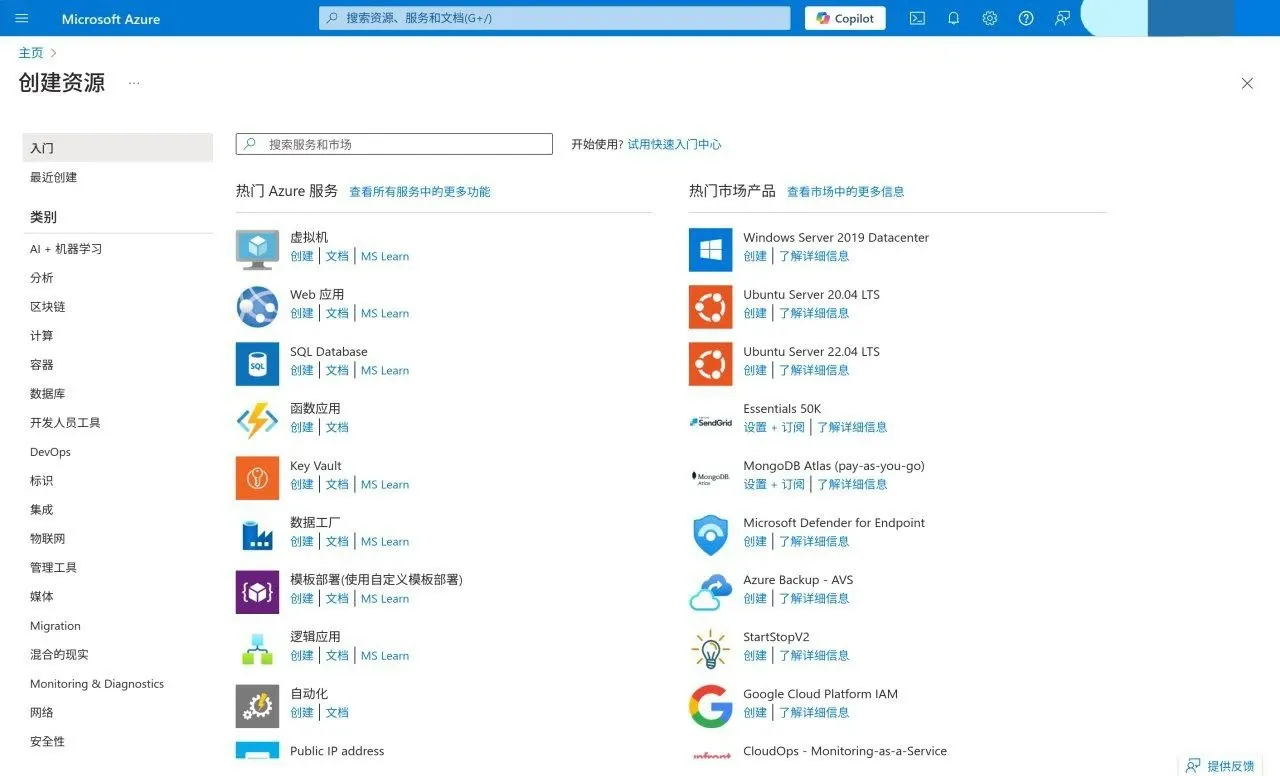Open the notifications bell

point(953,18)
